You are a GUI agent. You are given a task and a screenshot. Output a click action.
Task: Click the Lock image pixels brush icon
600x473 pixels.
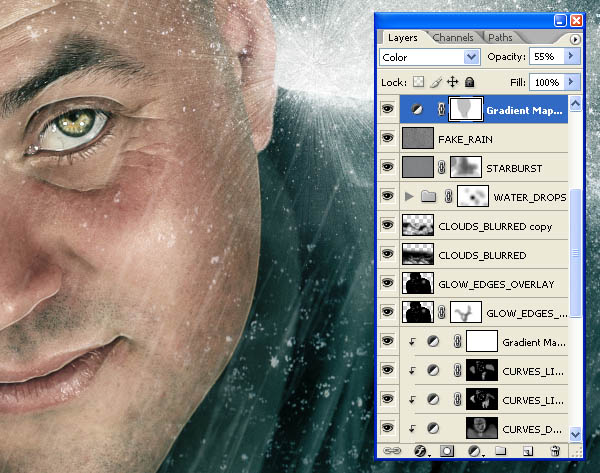click(435, 82)
